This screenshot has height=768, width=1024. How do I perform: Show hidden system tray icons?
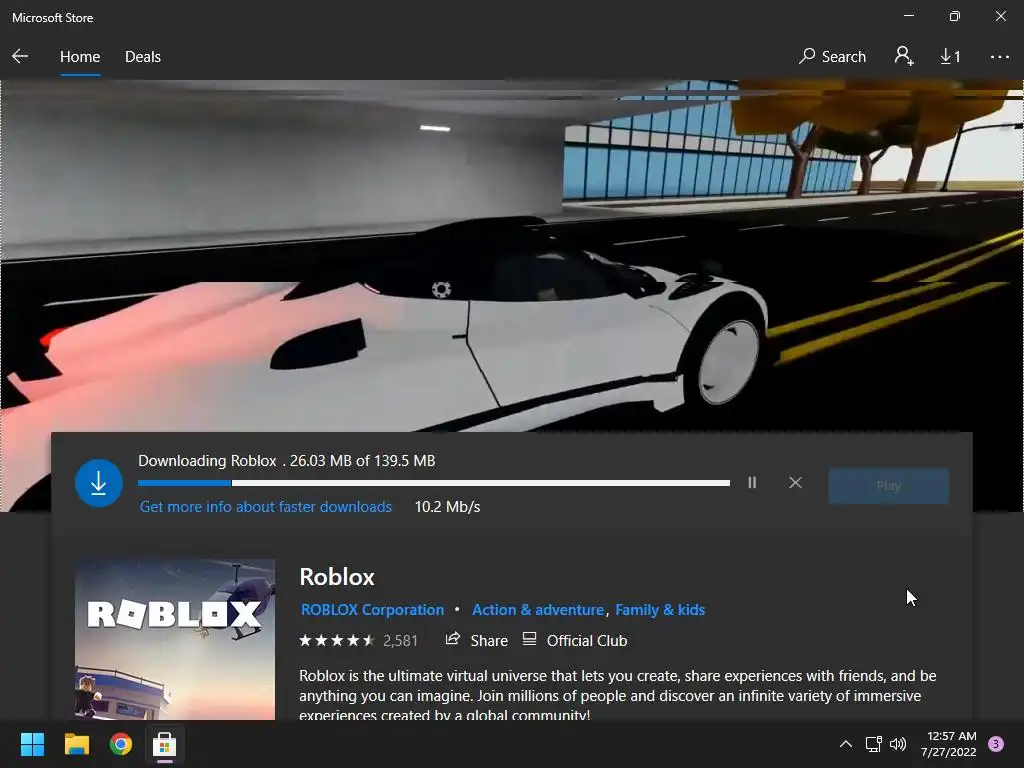coord(845,744)
